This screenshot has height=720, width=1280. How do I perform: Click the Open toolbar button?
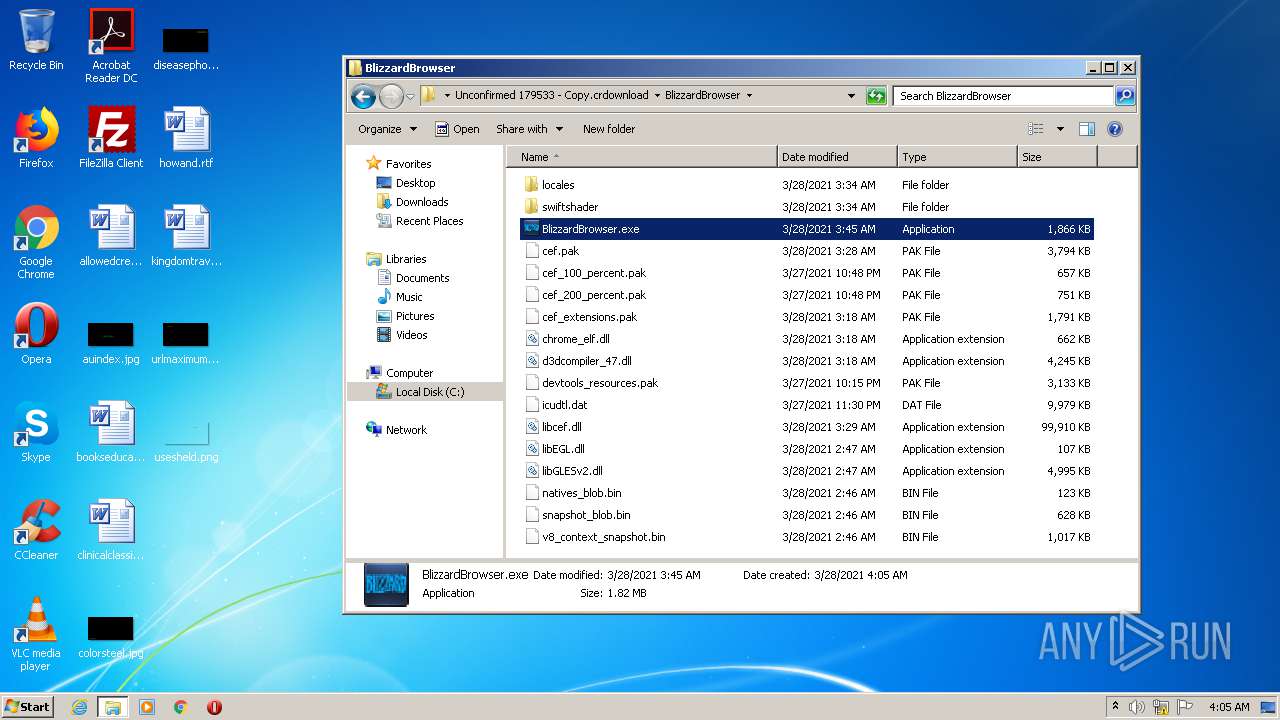pos(457,129)
